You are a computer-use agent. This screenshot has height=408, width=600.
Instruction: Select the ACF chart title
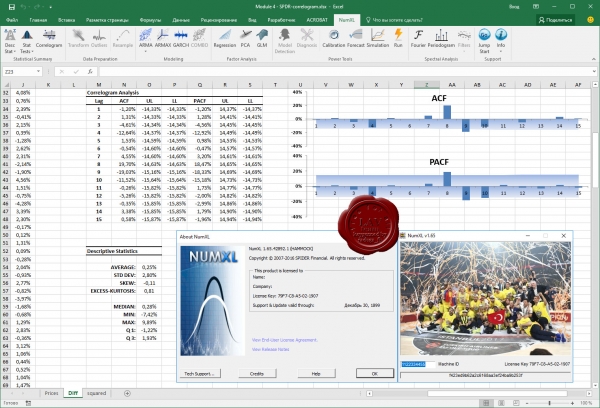439,98
